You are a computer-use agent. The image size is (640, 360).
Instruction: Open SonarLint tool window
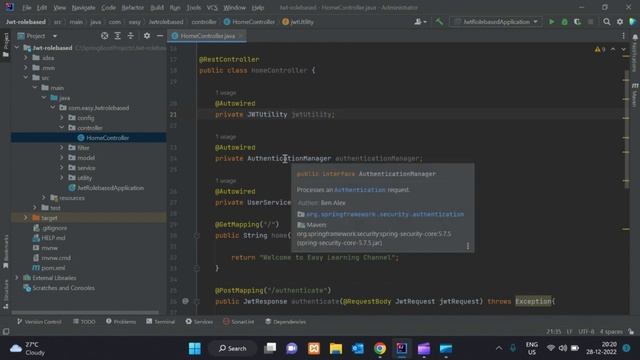pos(239,322)
